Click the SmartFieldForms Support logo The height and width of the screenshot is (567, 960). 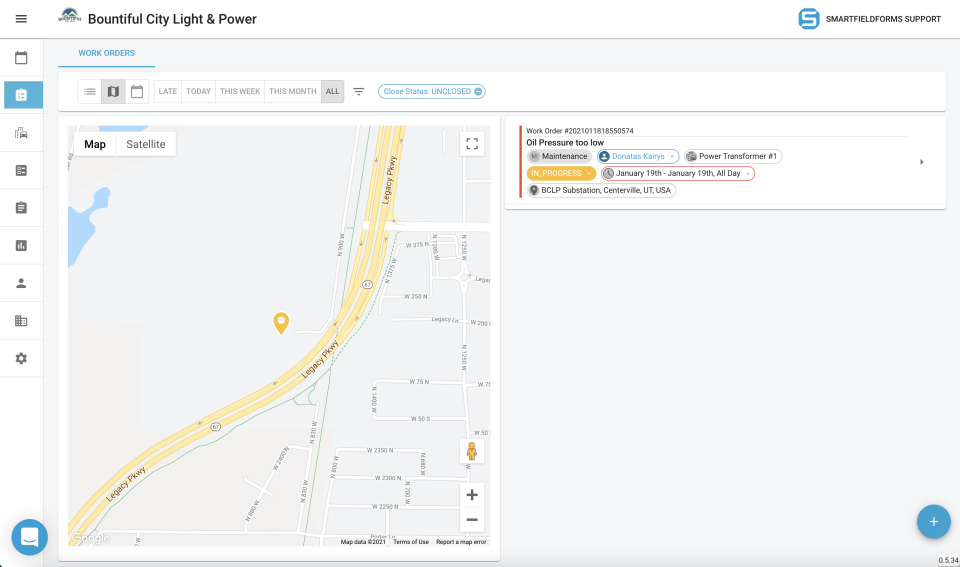coord(809,19)
